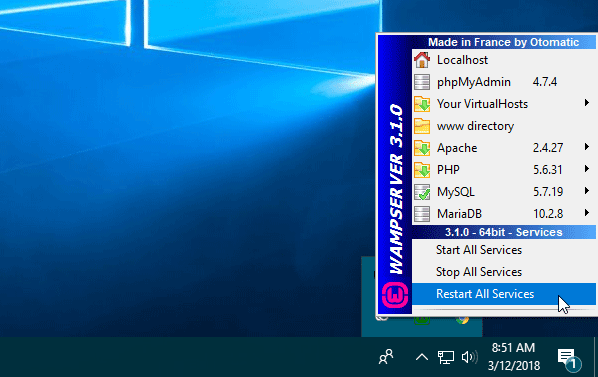The image size is (598, 377).
Task: Click the MySQL checked database icon
Action: tap(422, 192)
